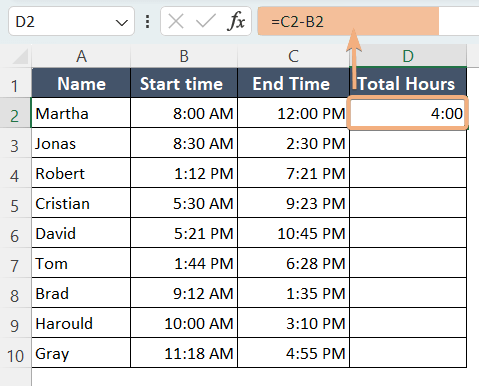This screenshot has width=479, height=386.
Task: Click the Cancel (X) formula bar icon
Action: [x=176, y=22]
